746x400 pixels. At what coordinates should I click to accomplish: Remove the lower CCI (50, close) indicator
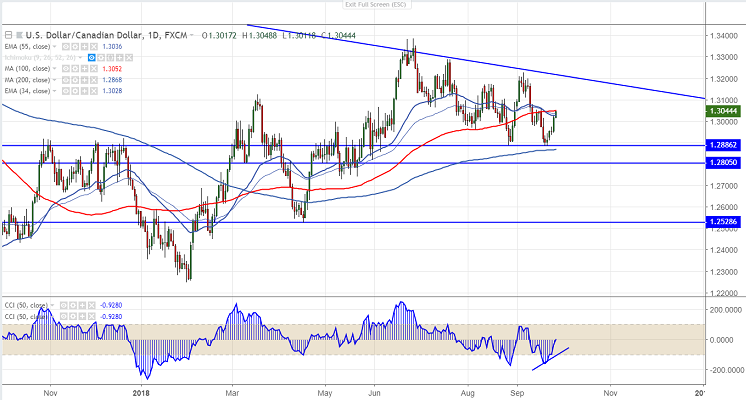[91, 316]
